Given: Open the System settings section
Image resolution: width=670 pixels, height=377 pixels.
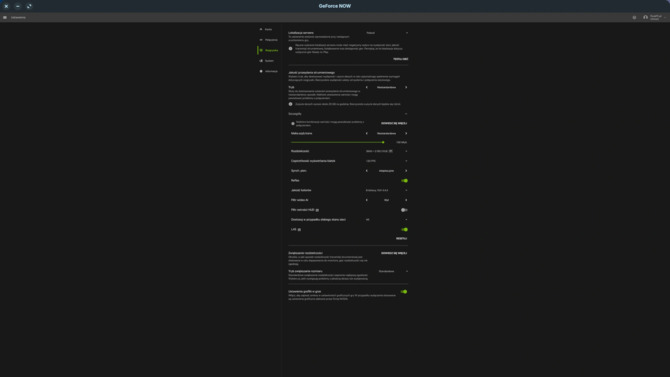Looking at the screenshot, I should (267, 61).
